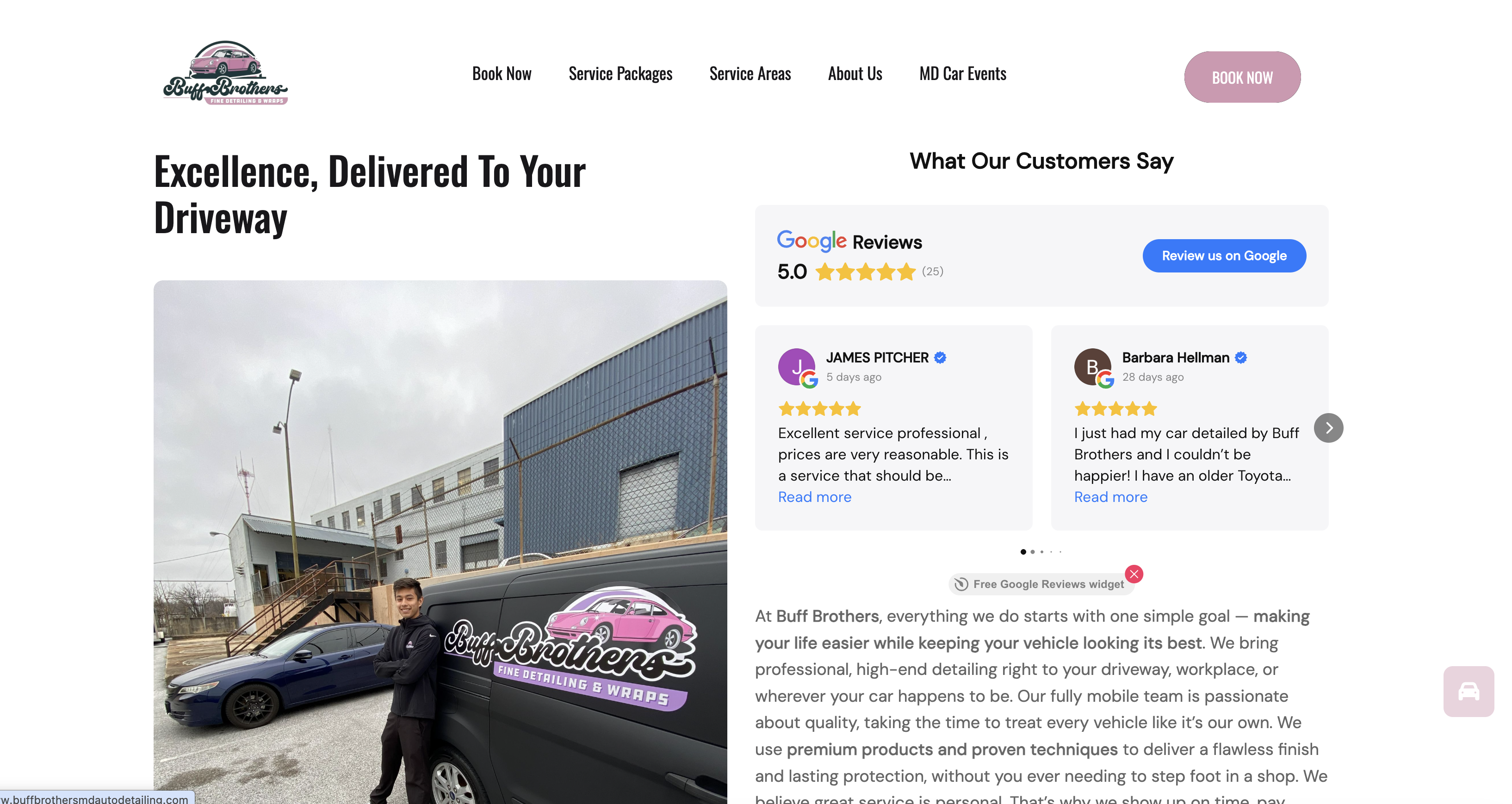Click the floating car icon button
This screenshot has height=804, width=1512.
click(x=1469, y=691)
